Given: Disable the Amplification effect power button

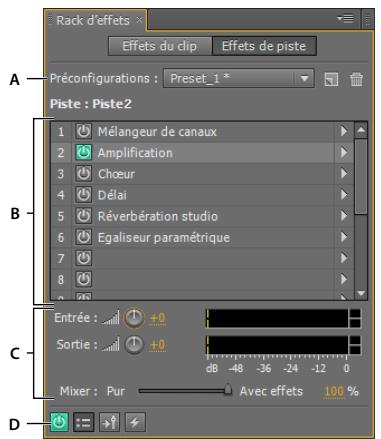Looking at the screenshot, I should (83, 153).
